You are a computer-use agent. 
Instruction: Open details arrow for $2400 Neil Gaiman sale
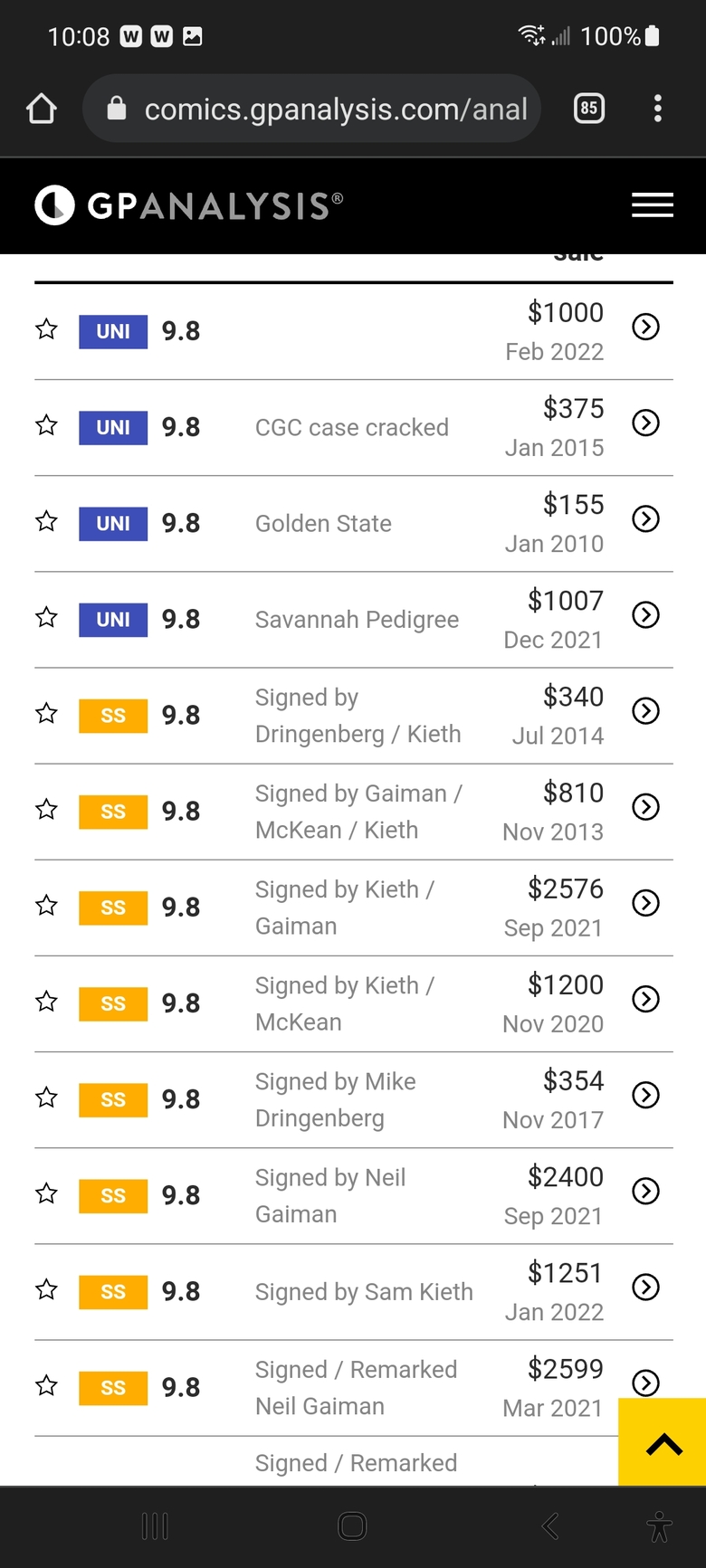tap(645, 1191)
